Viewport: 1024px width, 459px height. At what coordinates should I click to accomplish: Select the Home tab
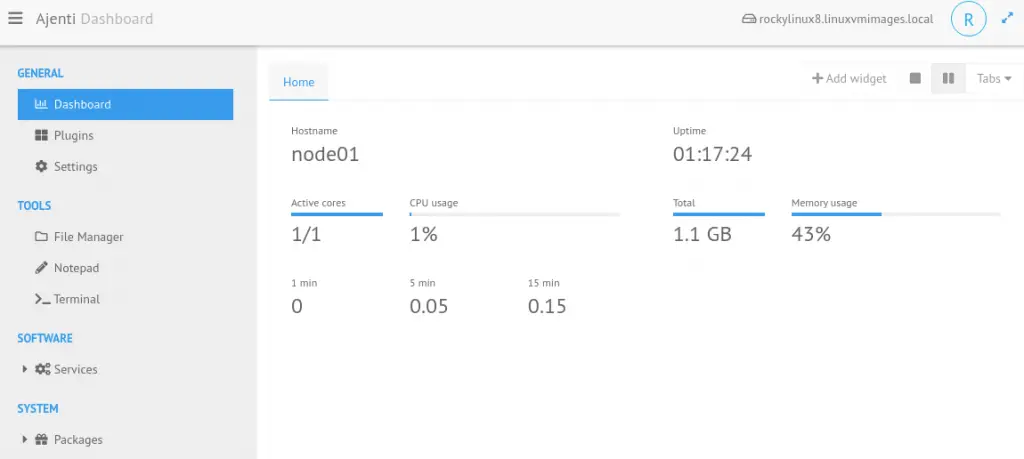pyautogui.click(x=298, y=82)
